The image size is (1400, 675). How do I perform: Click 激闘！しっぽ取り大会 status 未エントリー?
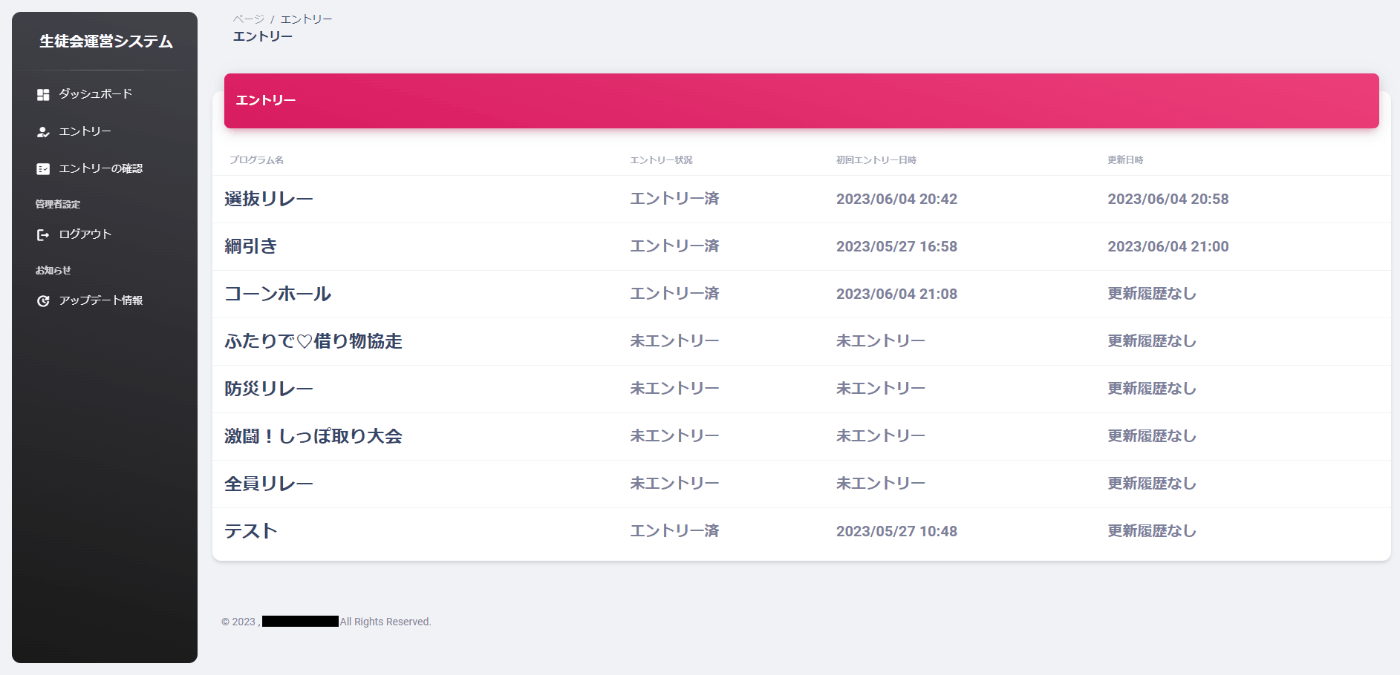click(675, 436)
